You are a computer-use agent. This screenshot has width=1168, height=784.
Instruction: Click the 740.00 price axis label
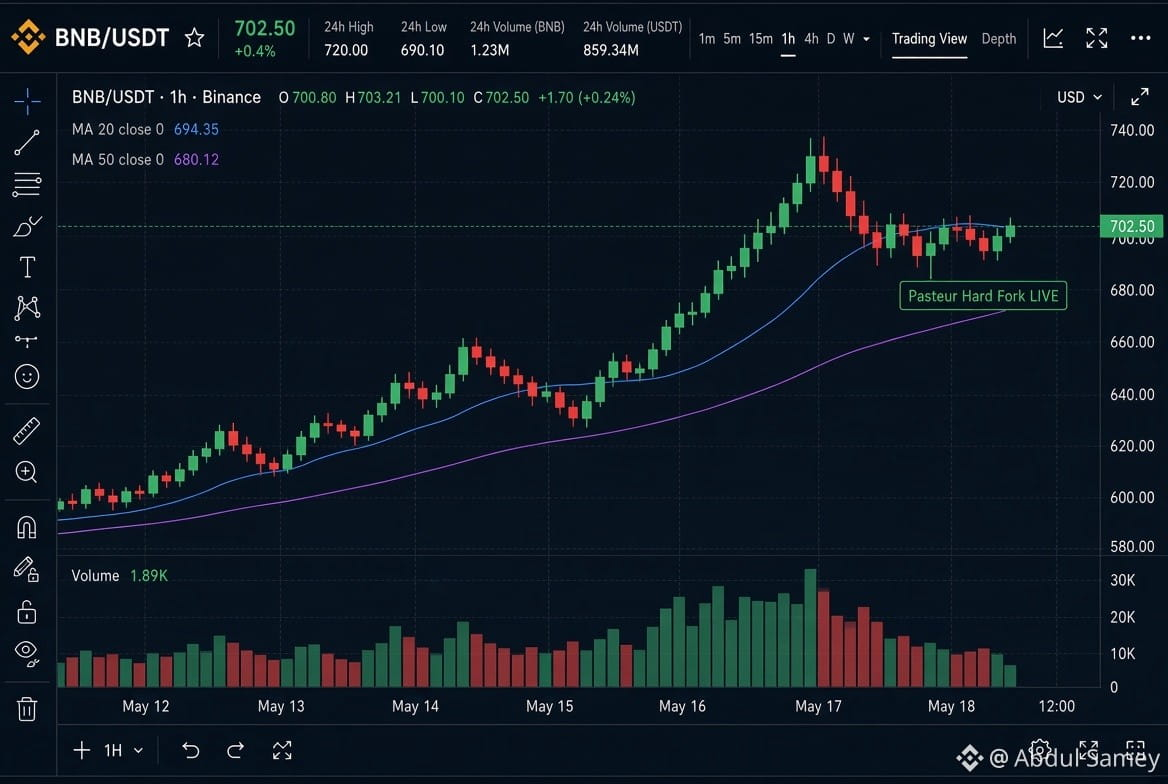1132,130
